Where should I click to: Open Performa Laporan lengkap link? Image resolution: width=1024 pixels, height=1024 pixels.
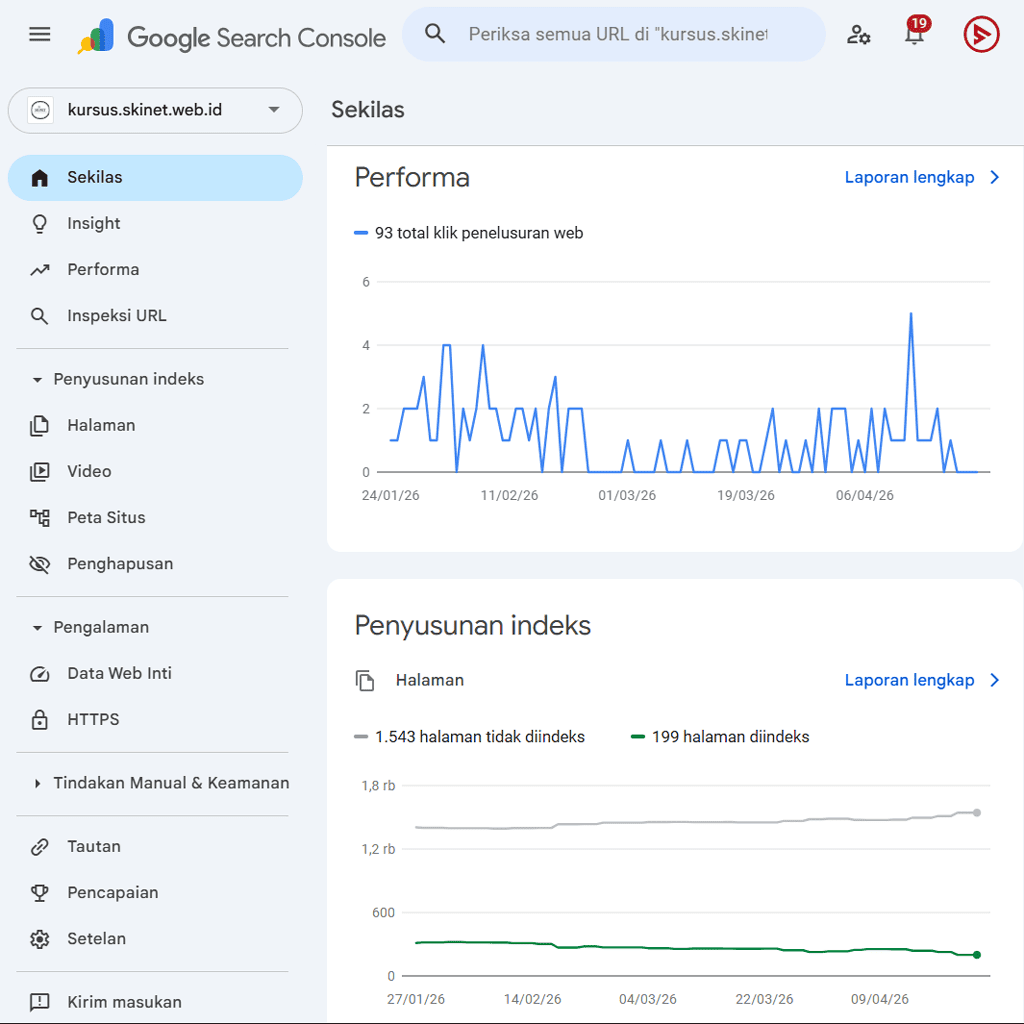click(x=910, y=178)
